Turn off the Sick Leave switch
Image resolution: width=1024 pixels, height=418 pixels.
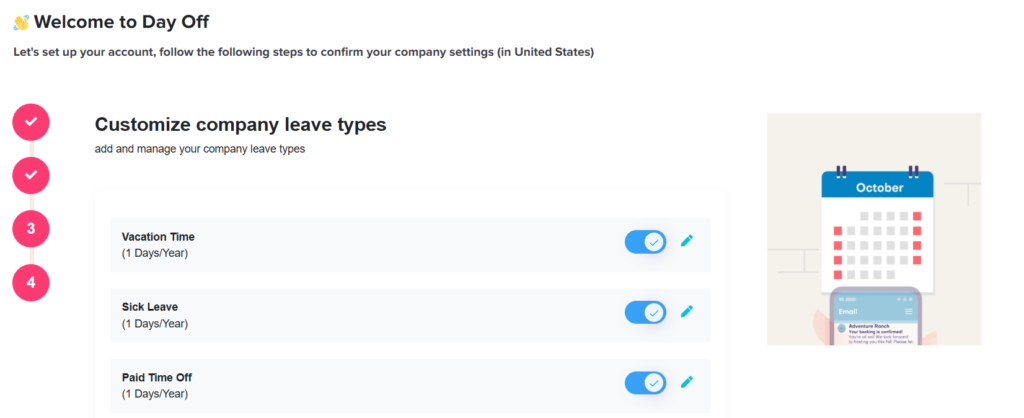645,312
